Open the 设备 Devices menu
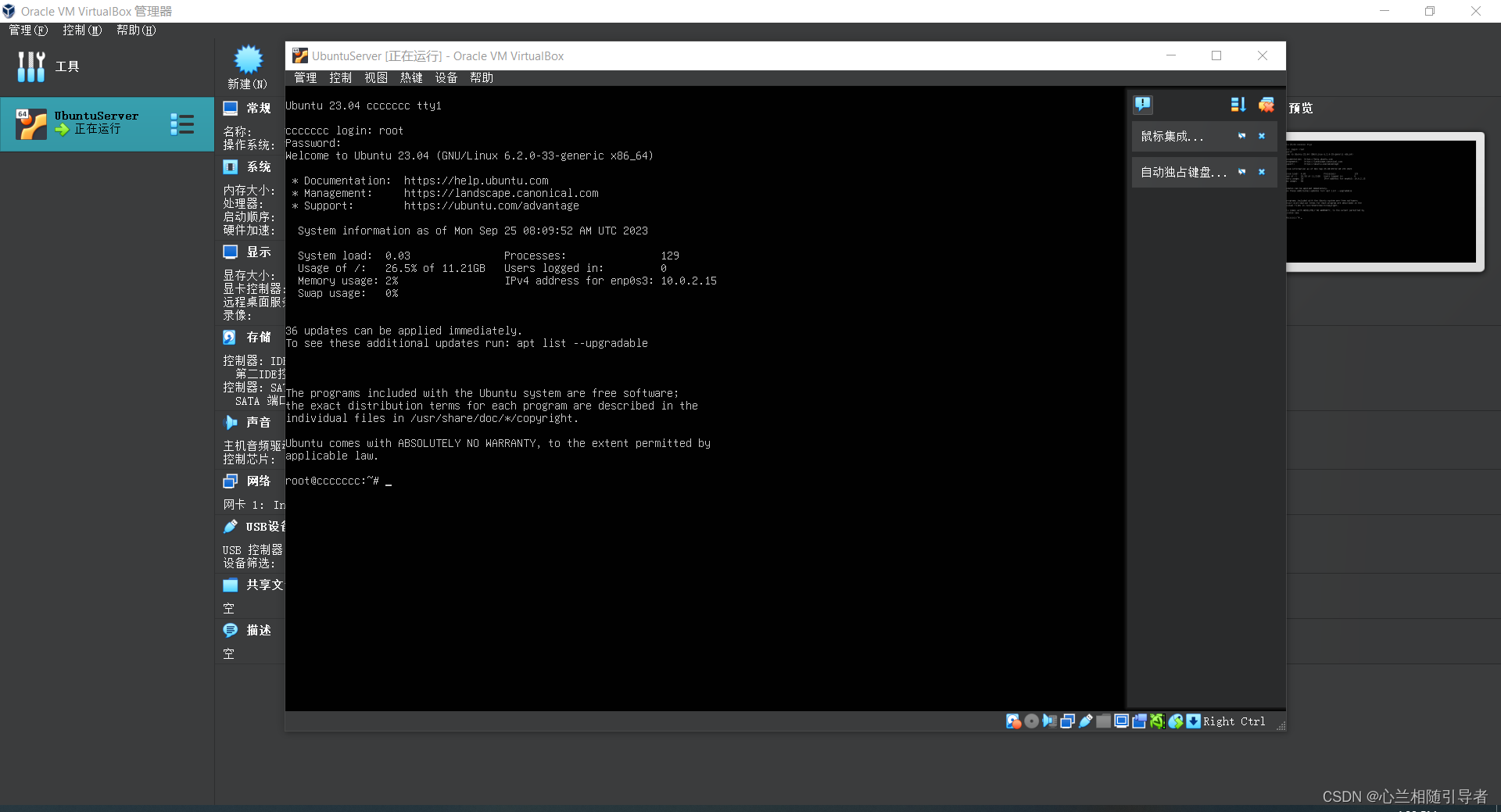This screenshot has height=812, width=1501. [x=446, y=77]
